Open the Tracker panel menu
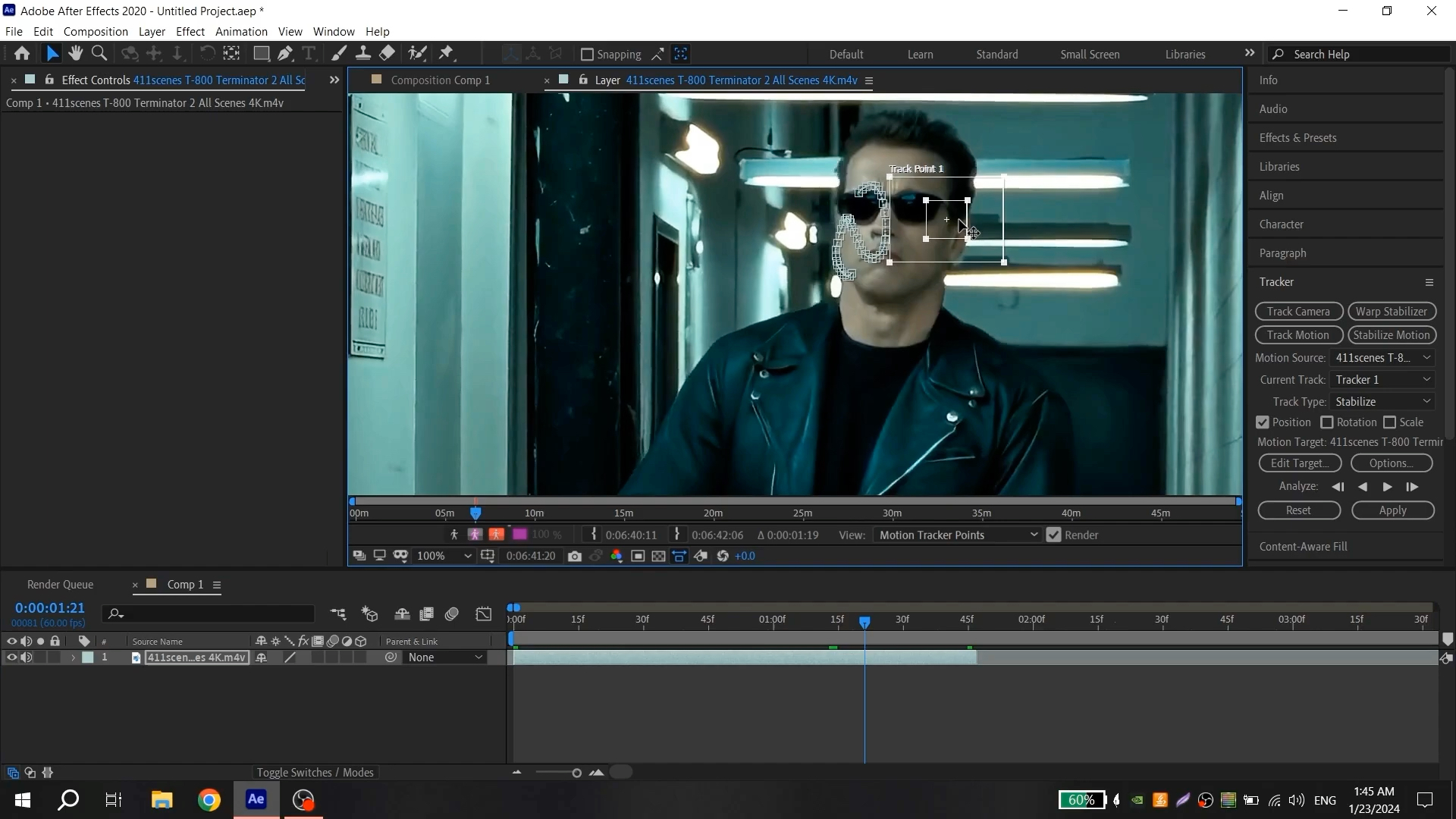1456x819 pixels. [1429, 283]
